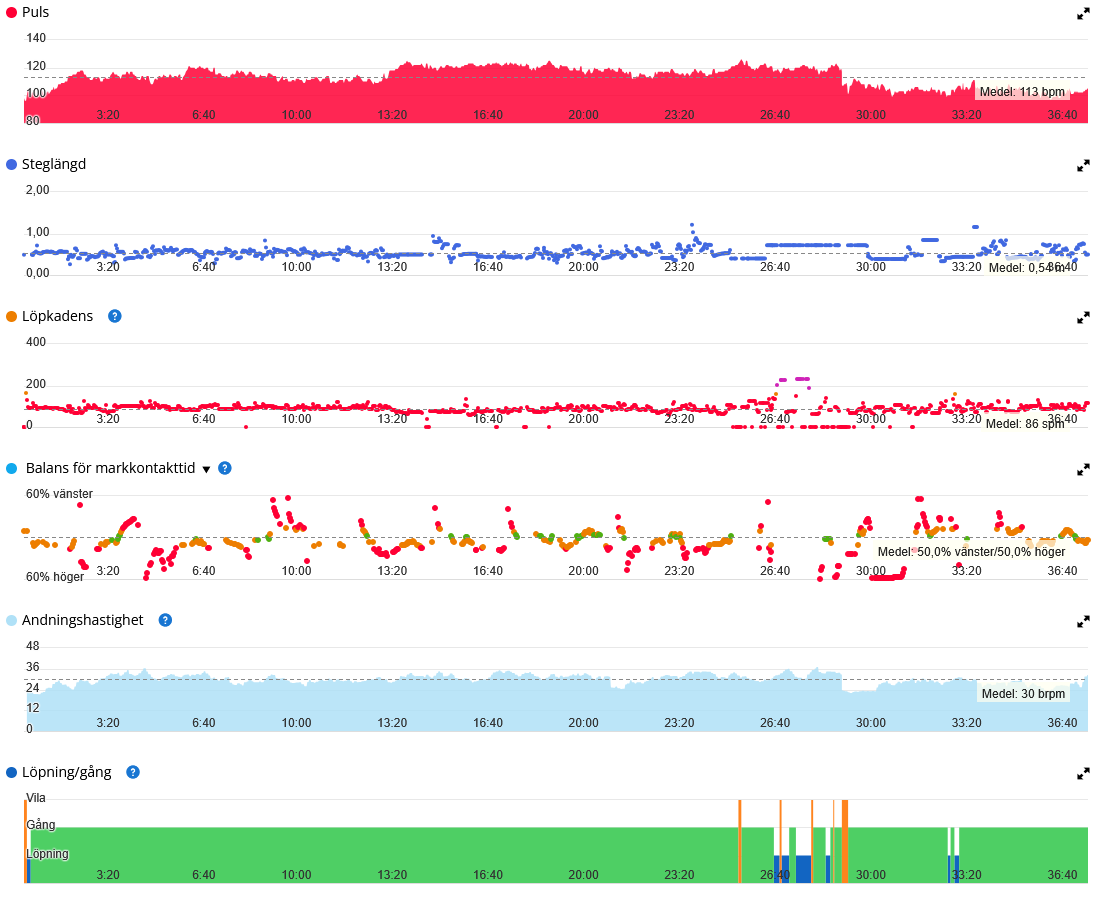Click the red Puls legend dot
Image resolution: width=1100 pixels, height=897 pixels.
pos(11,13)
